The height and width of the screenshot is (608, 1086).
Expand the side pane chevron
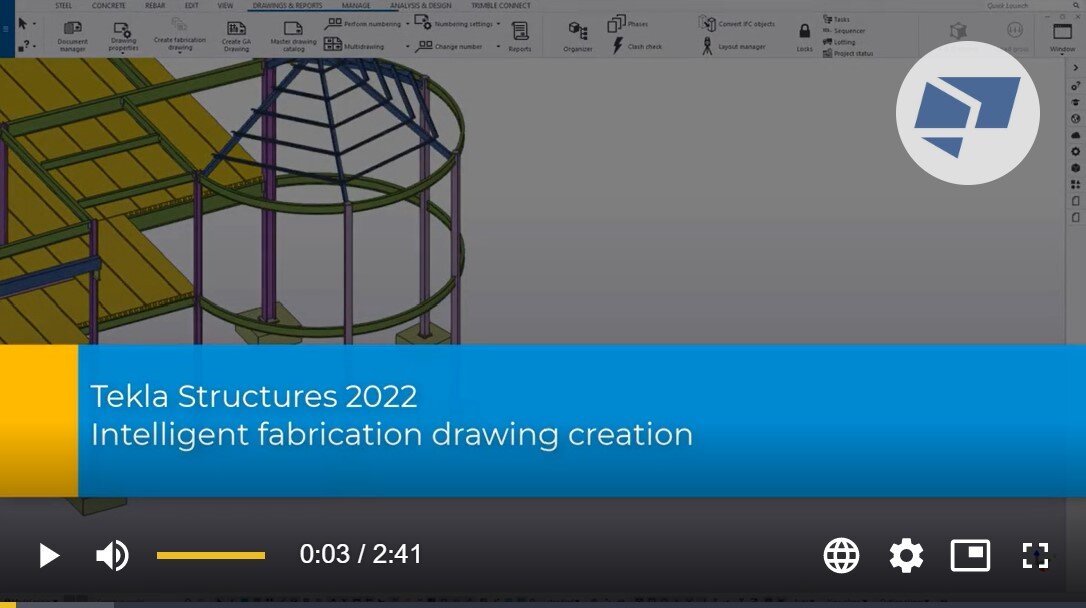[1076, 68]
